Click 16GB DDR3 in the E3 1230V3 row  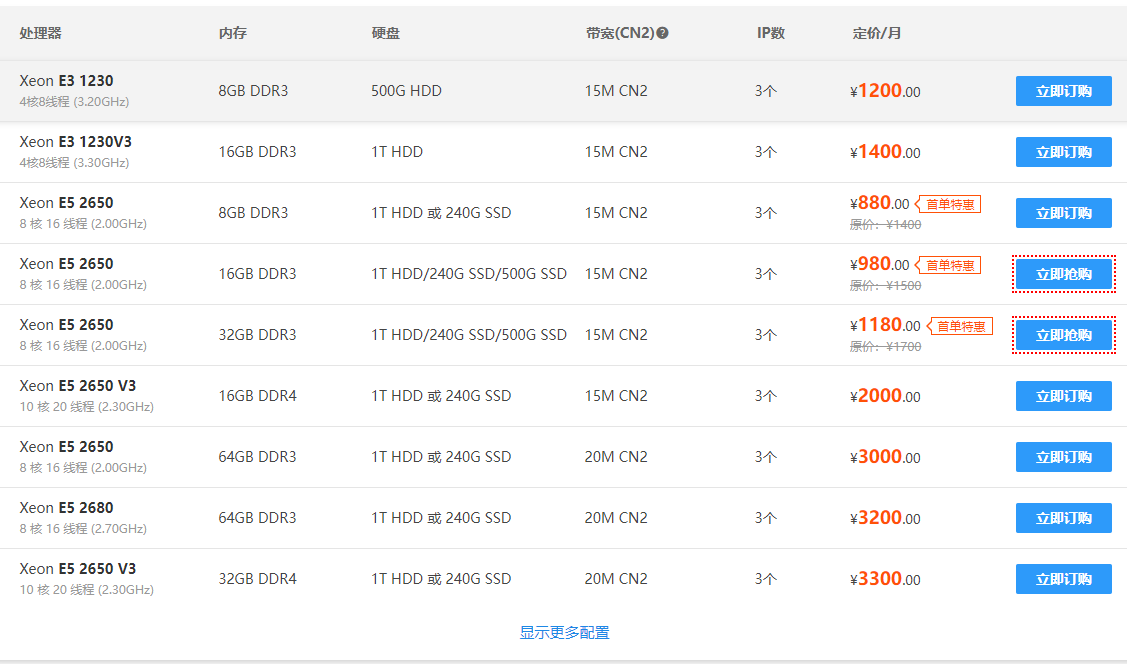click(x=257, y=152)
